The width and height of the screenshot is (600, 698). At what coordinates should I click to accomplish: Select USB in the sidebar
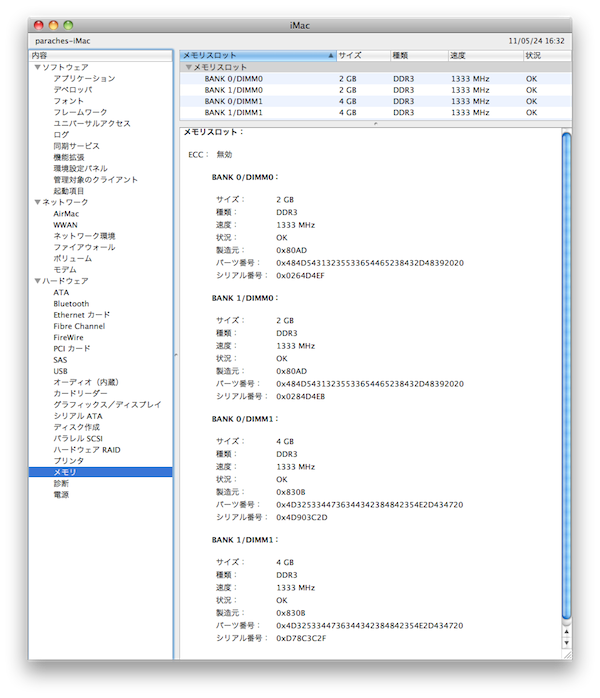point(61,371)
